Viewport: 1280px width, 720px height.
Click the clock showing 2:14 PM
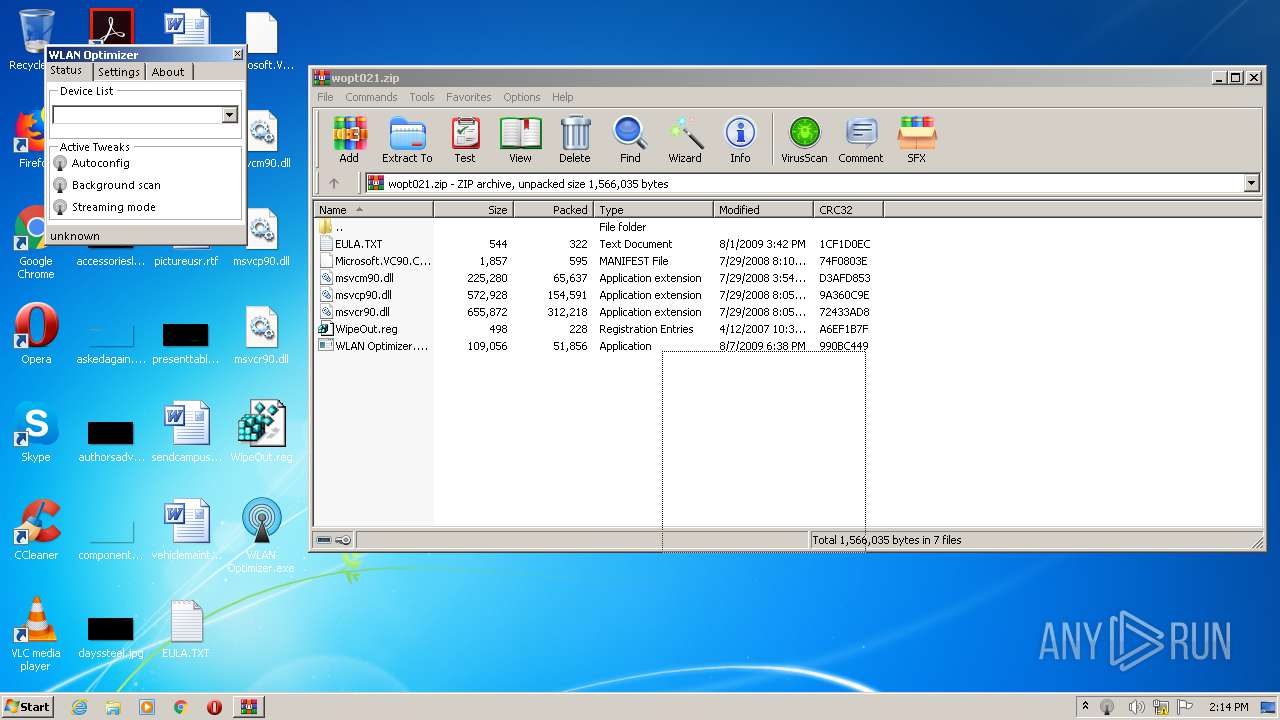tap(1227, 707)
